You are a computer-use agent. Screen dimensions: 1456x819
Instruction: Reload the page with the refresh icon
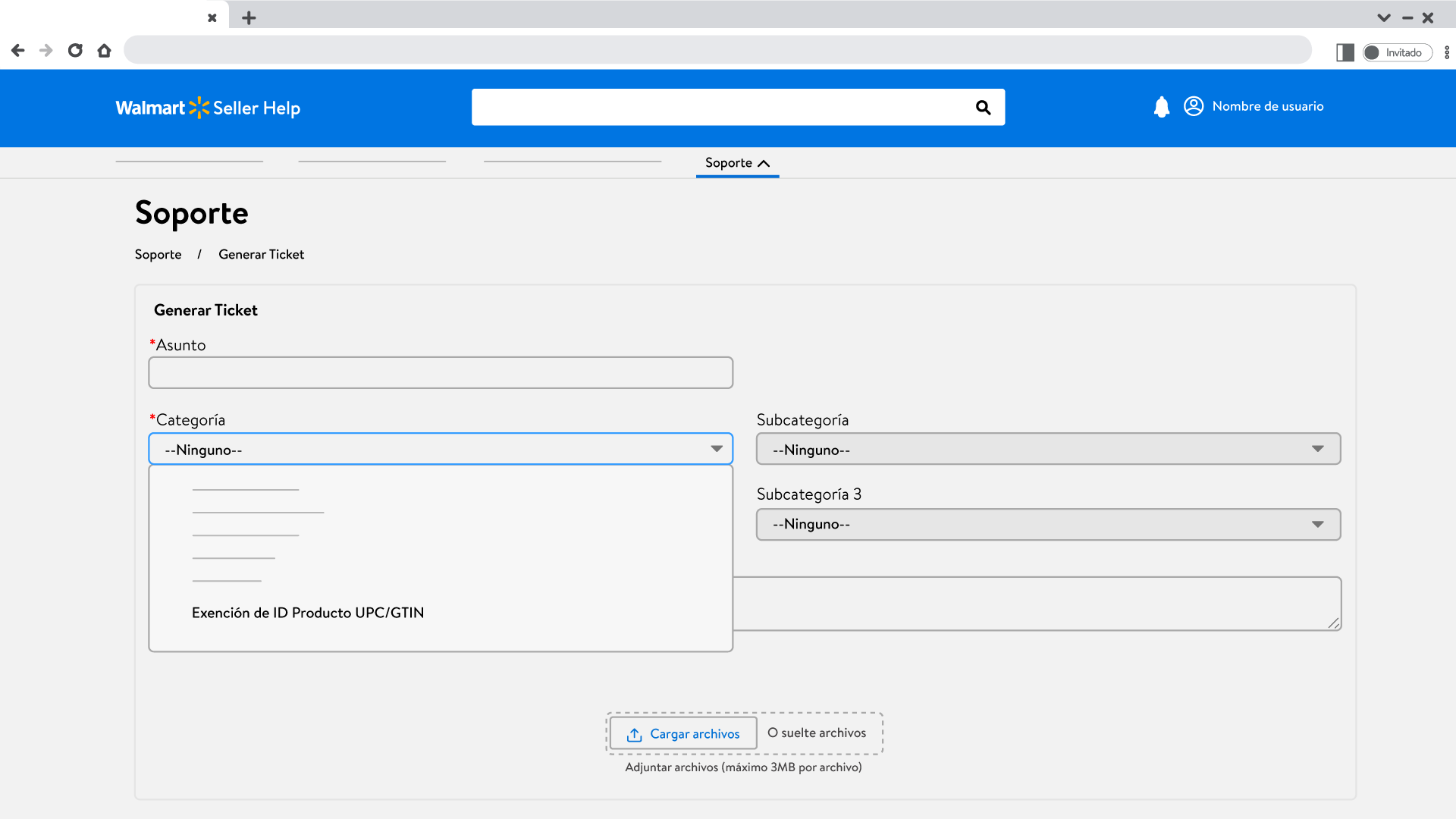point(75,51)
